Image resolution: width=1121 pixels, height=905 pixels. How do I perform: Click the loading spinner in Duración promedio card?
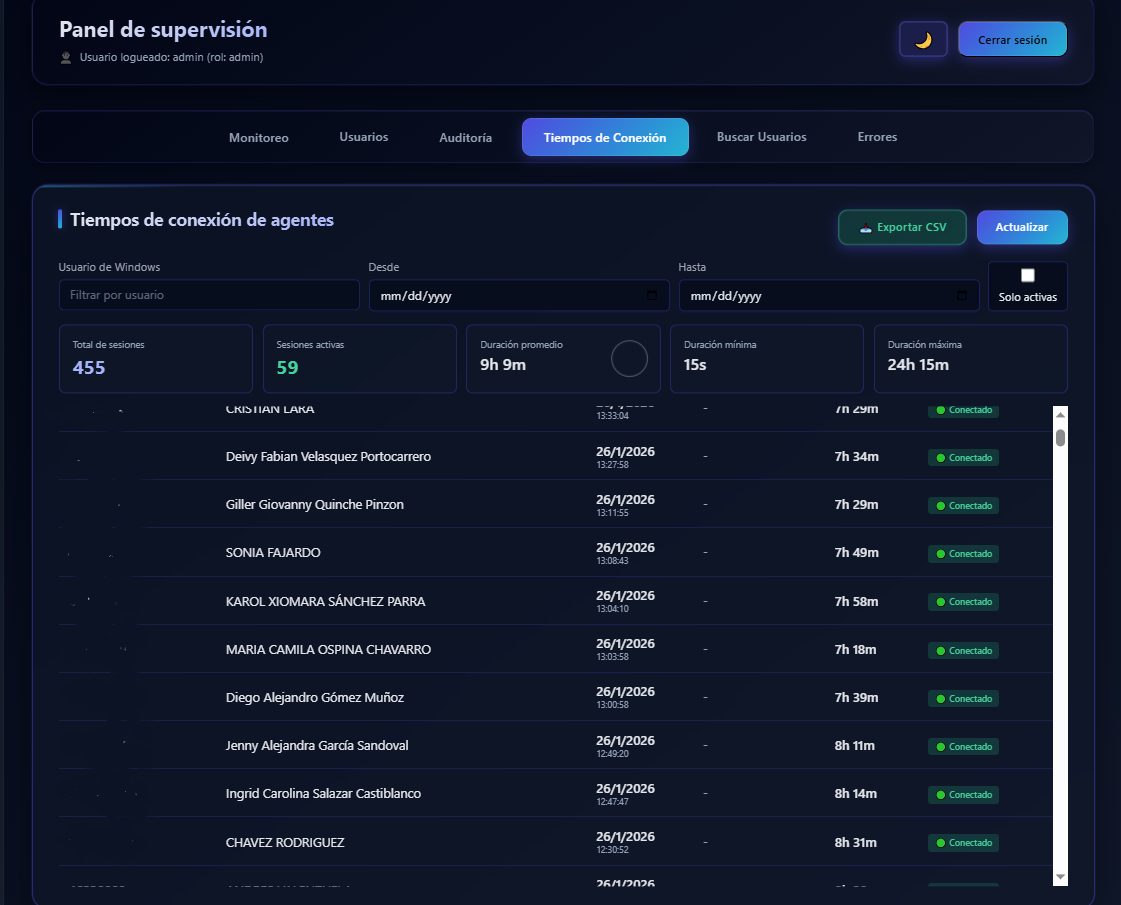pyautogui.click(x=630, y=358)
